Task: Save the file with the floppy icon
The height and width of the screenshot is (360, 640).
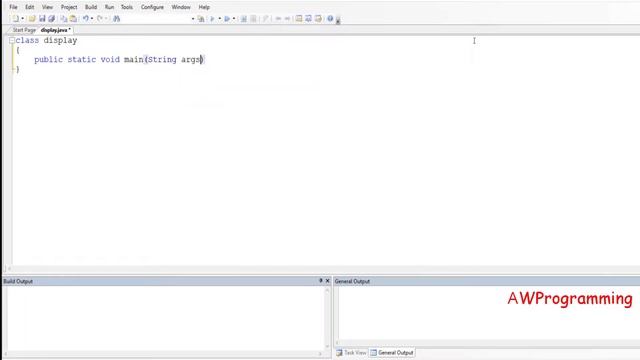Action: pos(42,19)
